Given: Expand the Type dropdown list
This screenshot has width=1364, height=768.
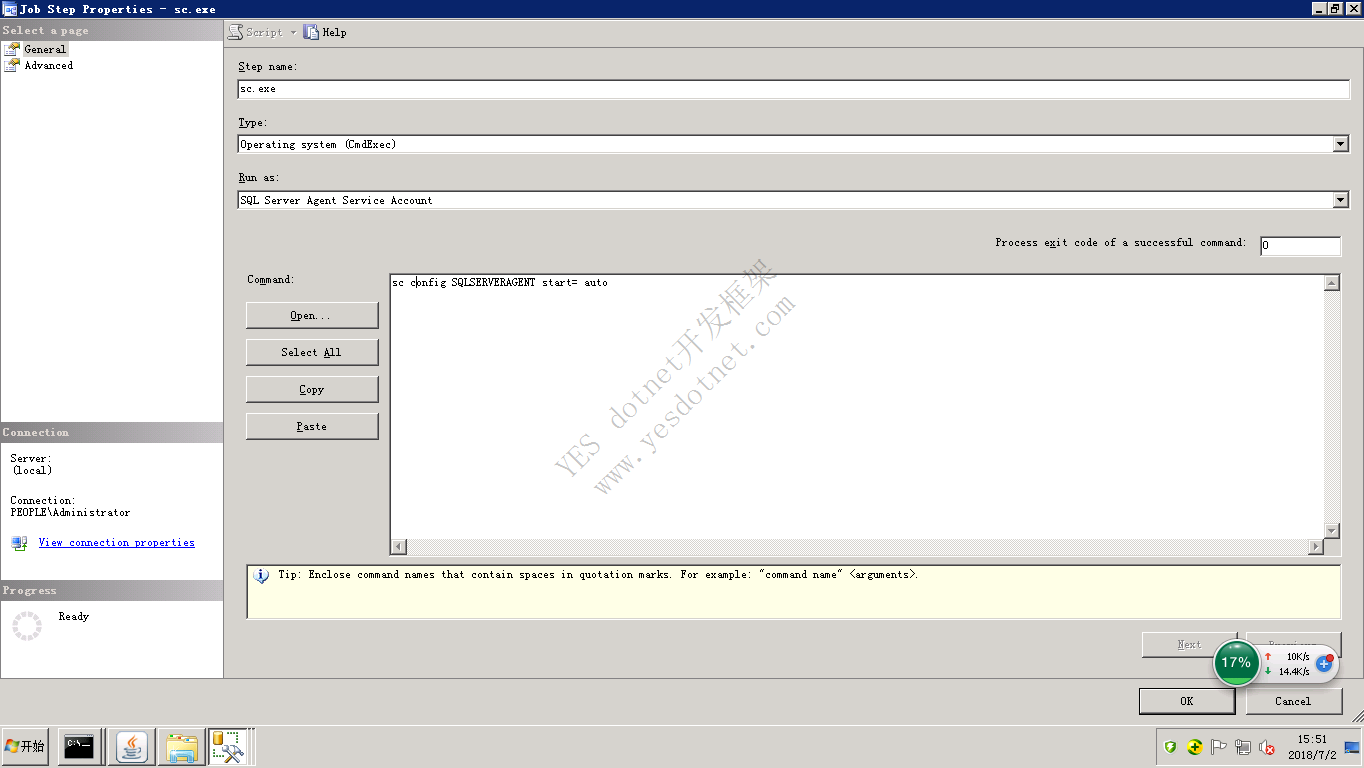Looking at the screenshot, I should (x=1340, y=144).
